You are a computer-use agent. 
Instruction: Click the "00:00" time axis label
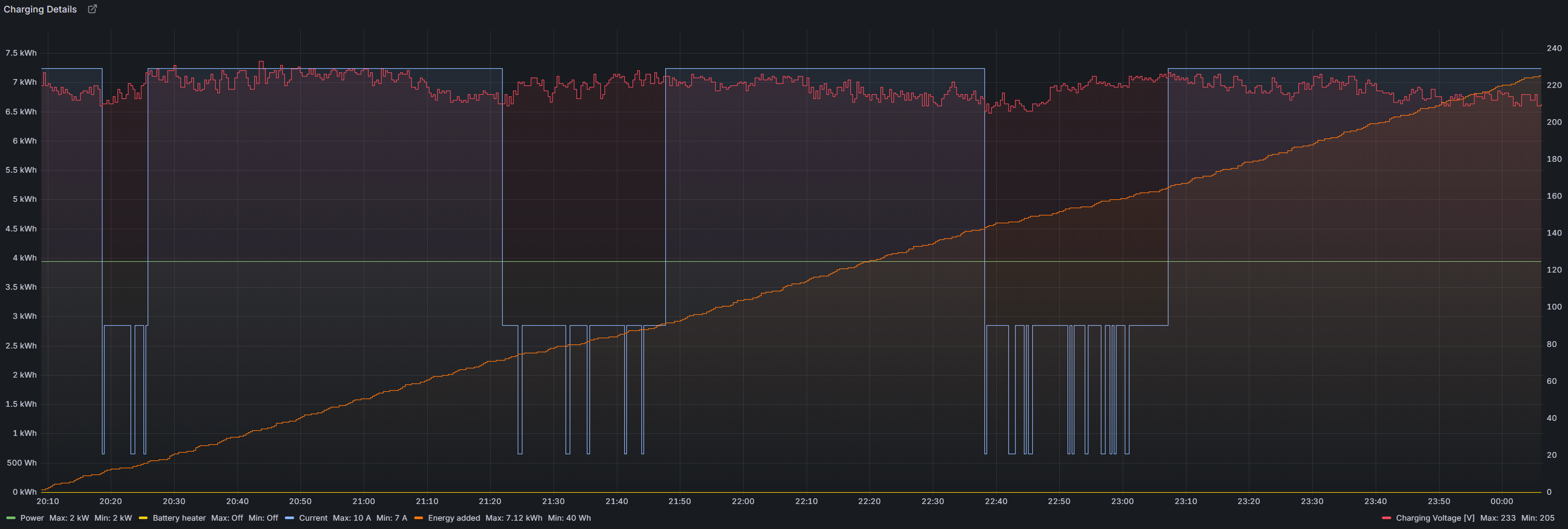pos(1501,501)
